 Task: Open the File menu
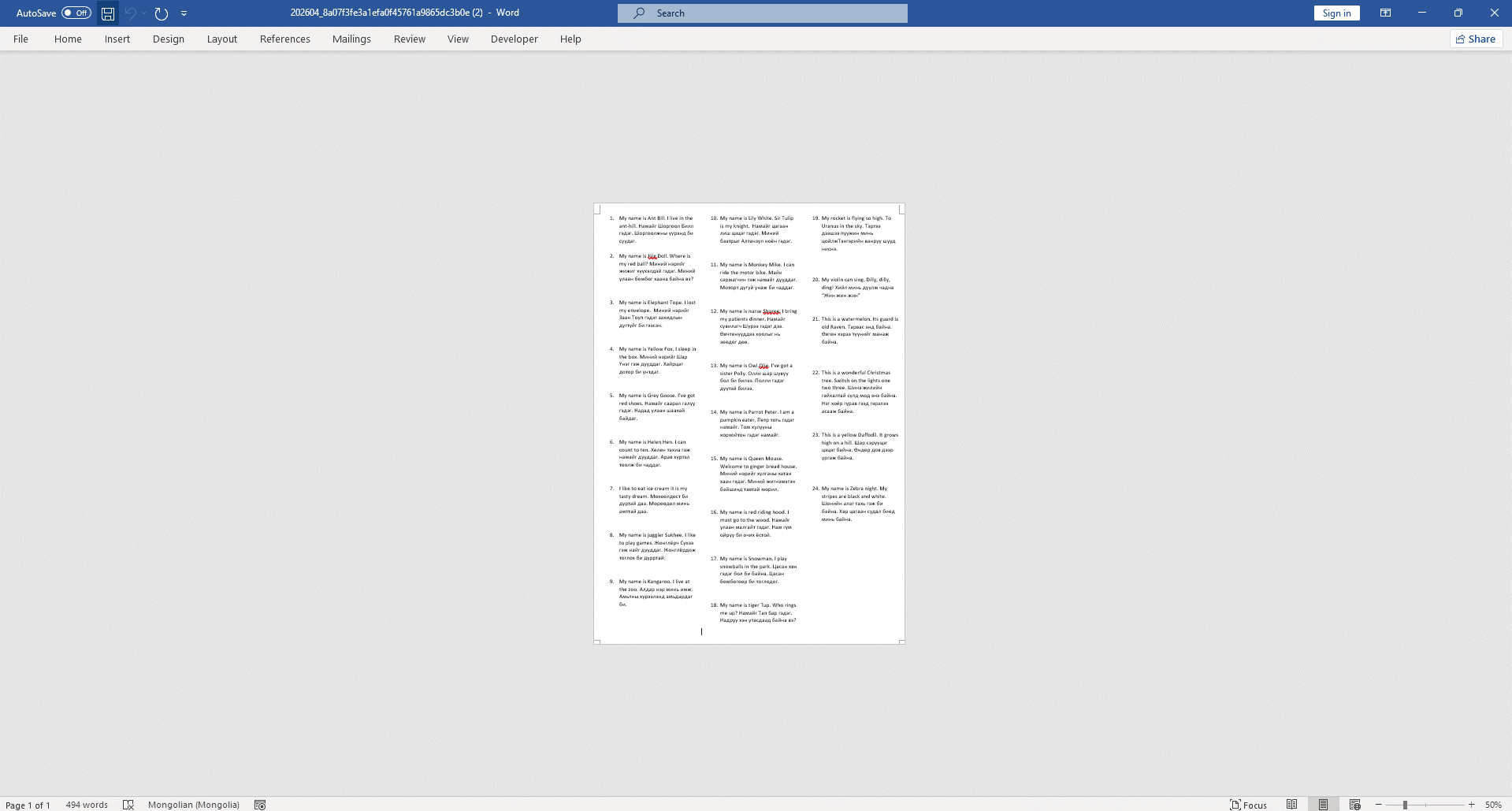coord(21,39)
